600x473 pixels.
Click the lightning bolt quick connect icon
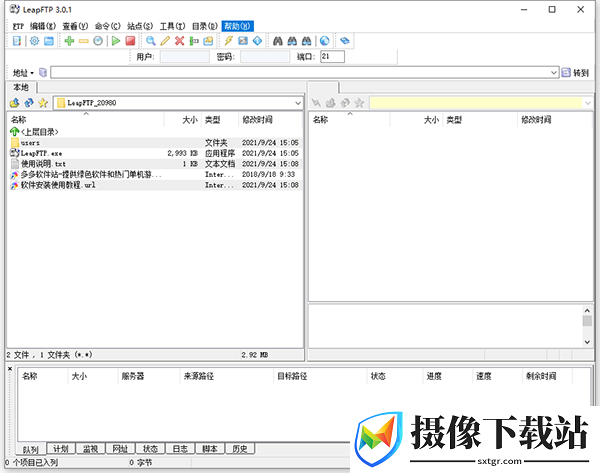tap(228, 41)
